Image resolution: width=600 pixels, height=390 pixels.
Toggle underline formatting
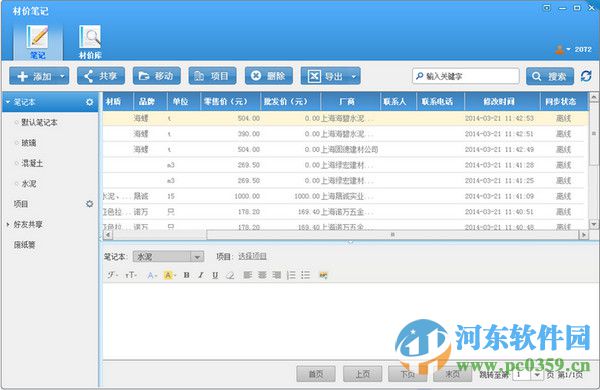click(x=215, y=275)
